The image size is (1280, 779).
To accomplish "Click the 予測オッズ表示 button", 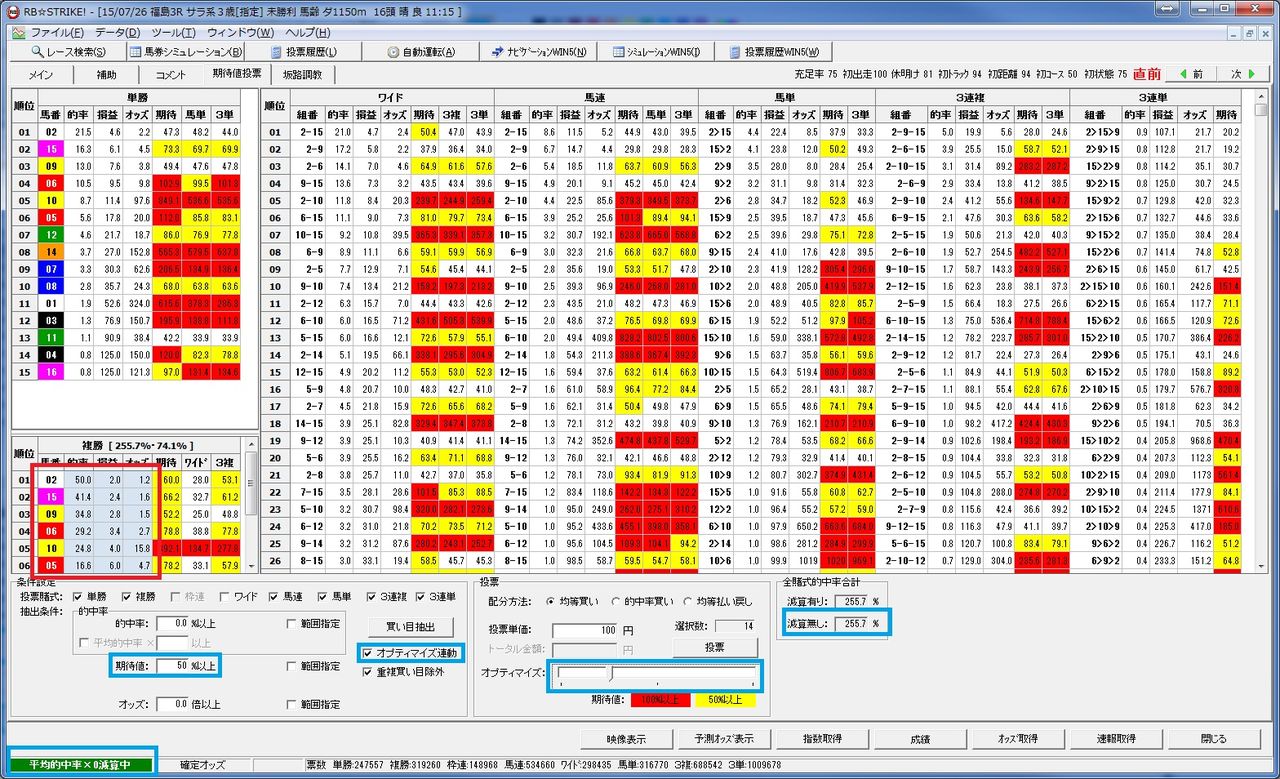I will (x=725, y=739).
